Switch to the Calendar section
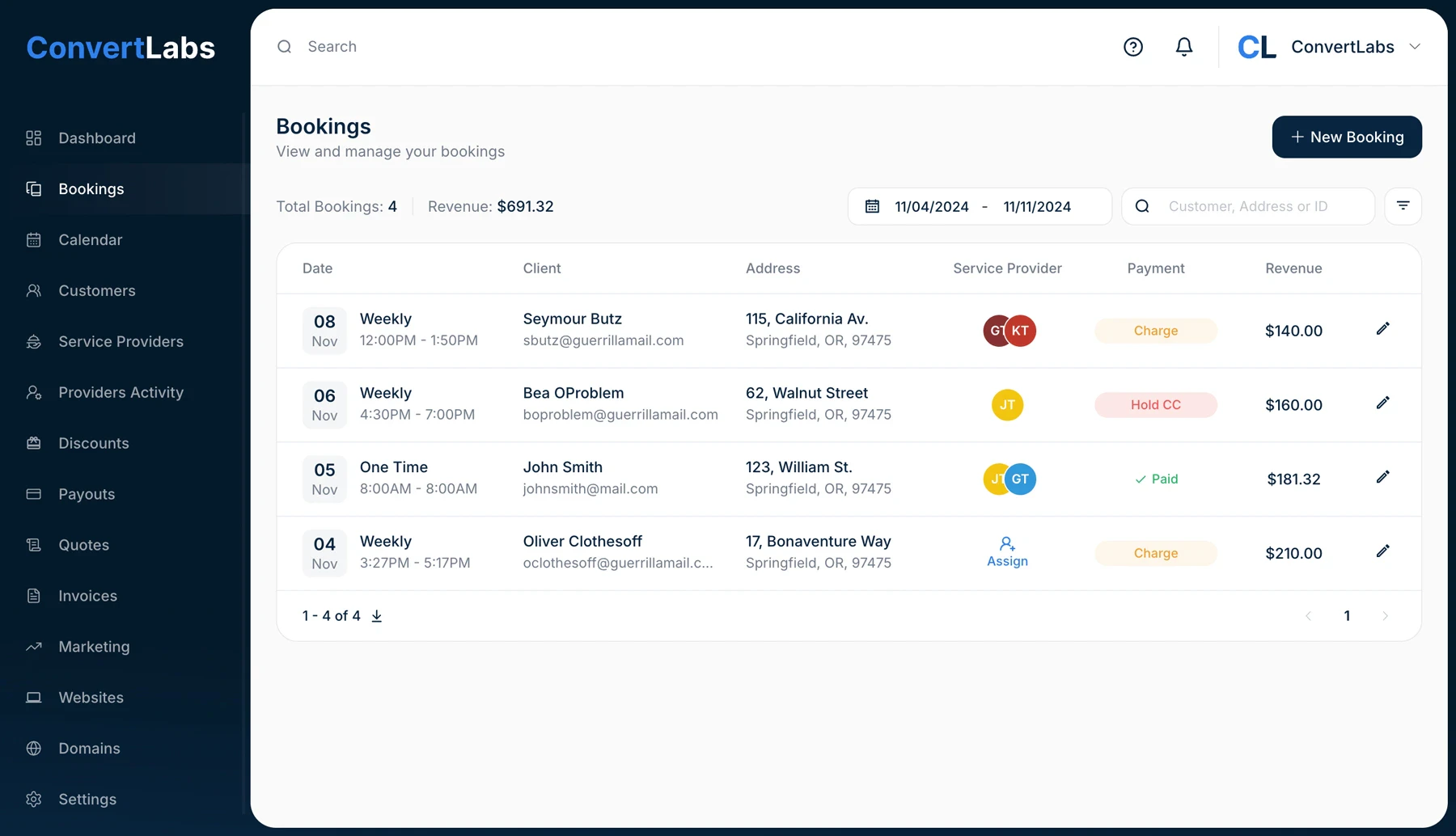The height and width of the screenshot is (836, 1456). pos(90,239)
